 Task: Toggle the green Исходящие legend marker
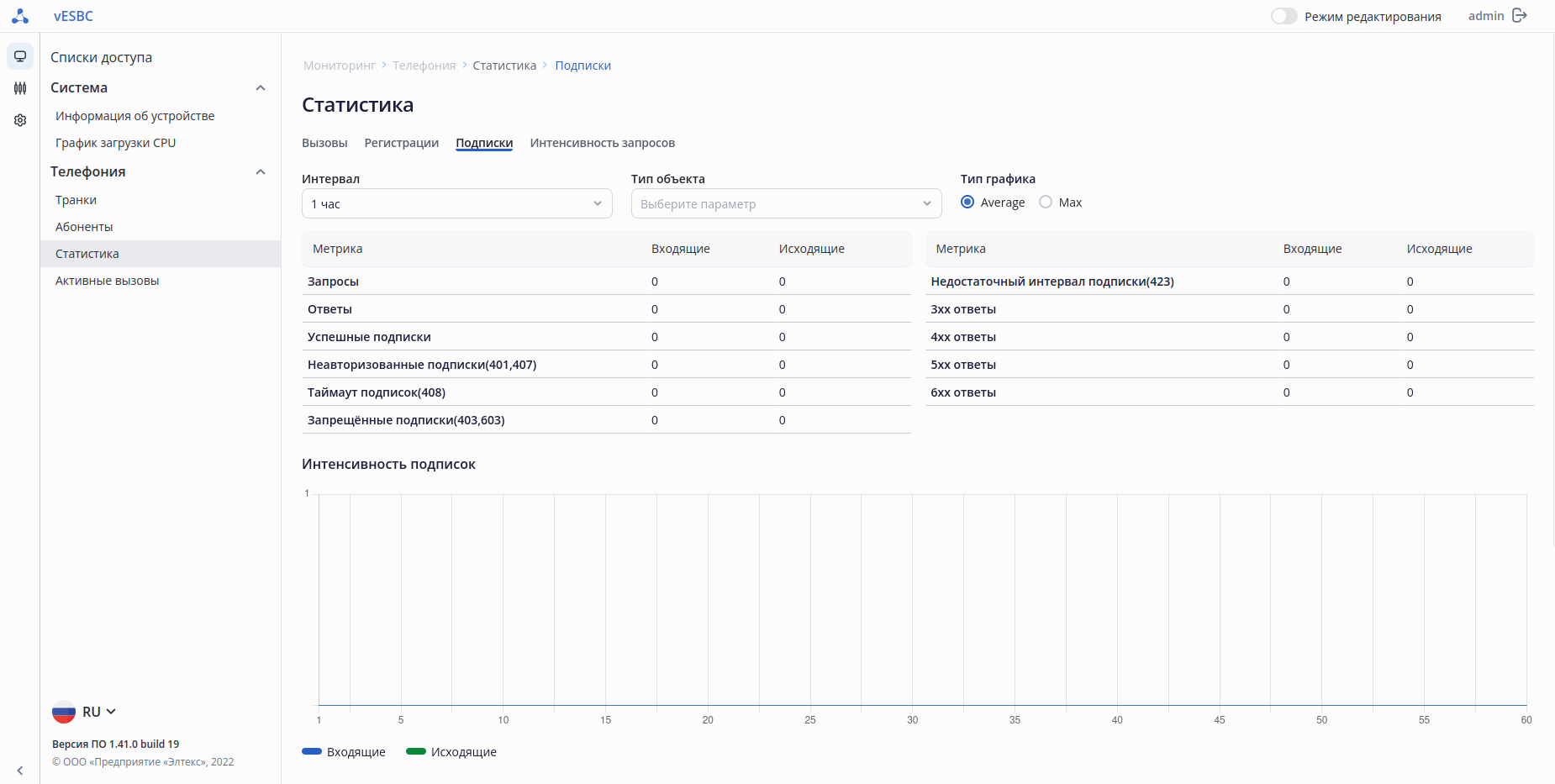click(416, 752)
